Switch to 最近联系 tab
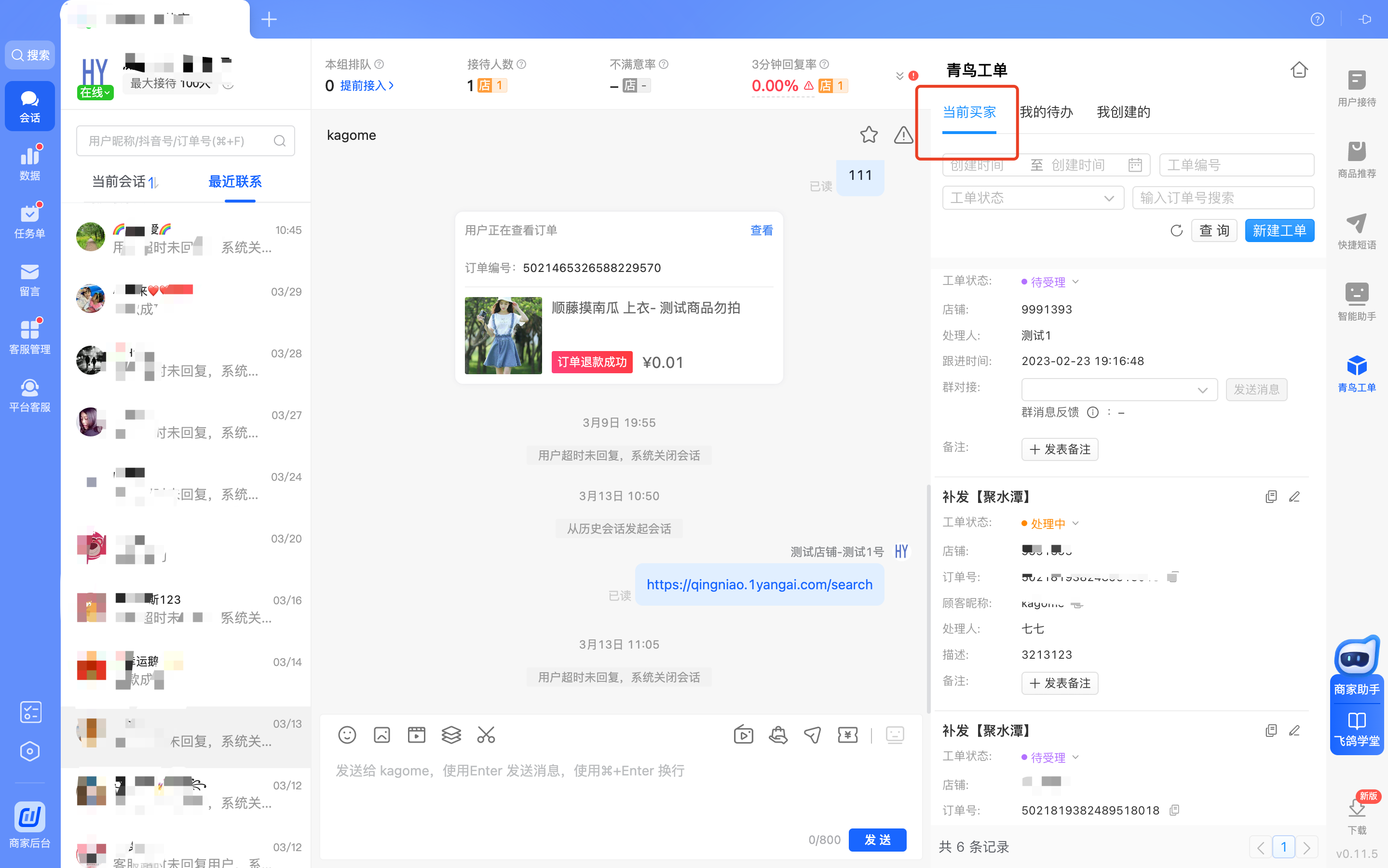This screenshot has width=1388, height=868. (235, 182)
